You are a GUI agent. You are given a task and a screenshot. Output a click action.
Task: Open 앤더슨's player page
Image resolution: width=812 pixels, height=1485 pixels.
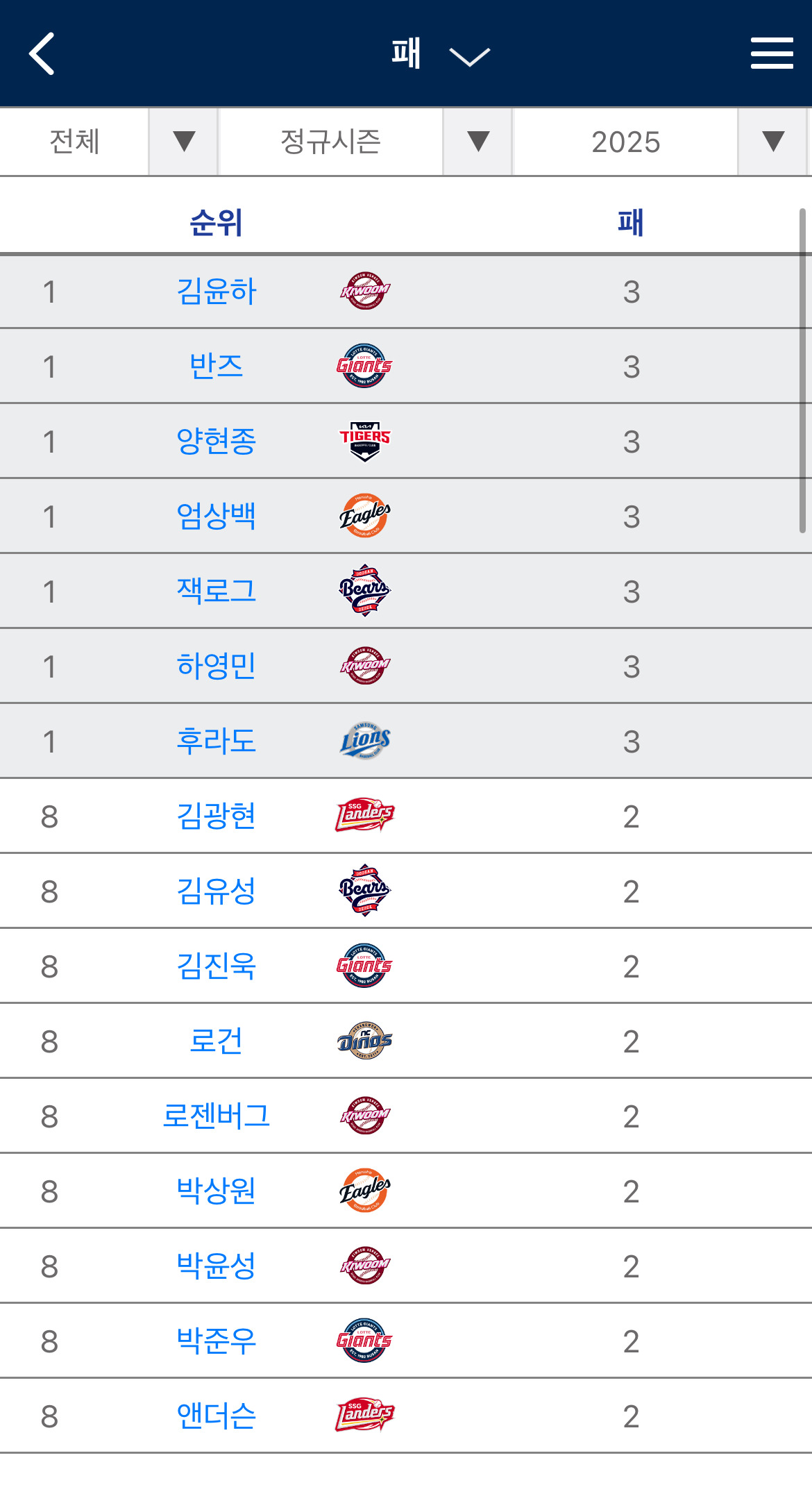click(217, 1416)
